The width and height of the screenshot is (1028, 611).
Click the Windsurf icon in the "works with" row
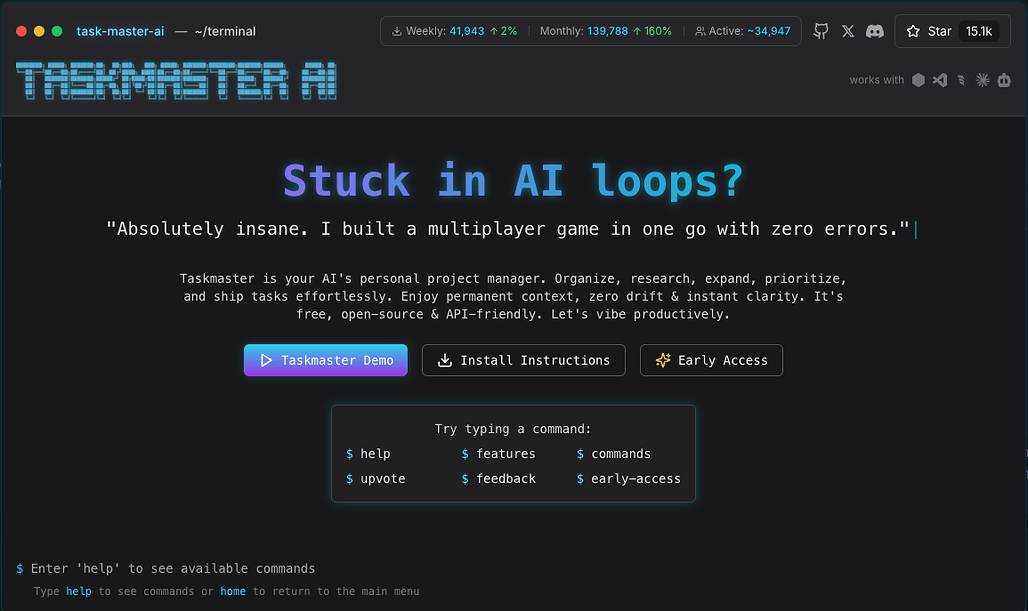961,80
